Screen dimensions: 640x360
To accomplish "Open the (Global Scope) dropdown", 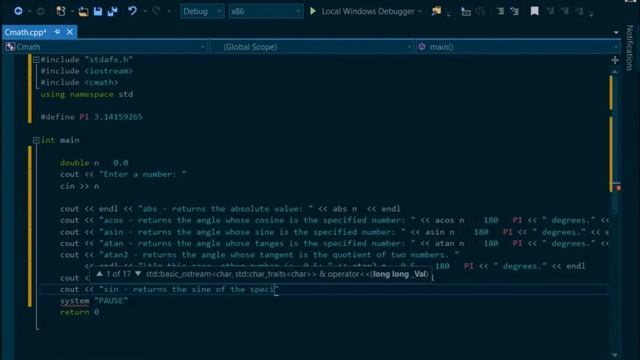I will click(x=312, y=47).
